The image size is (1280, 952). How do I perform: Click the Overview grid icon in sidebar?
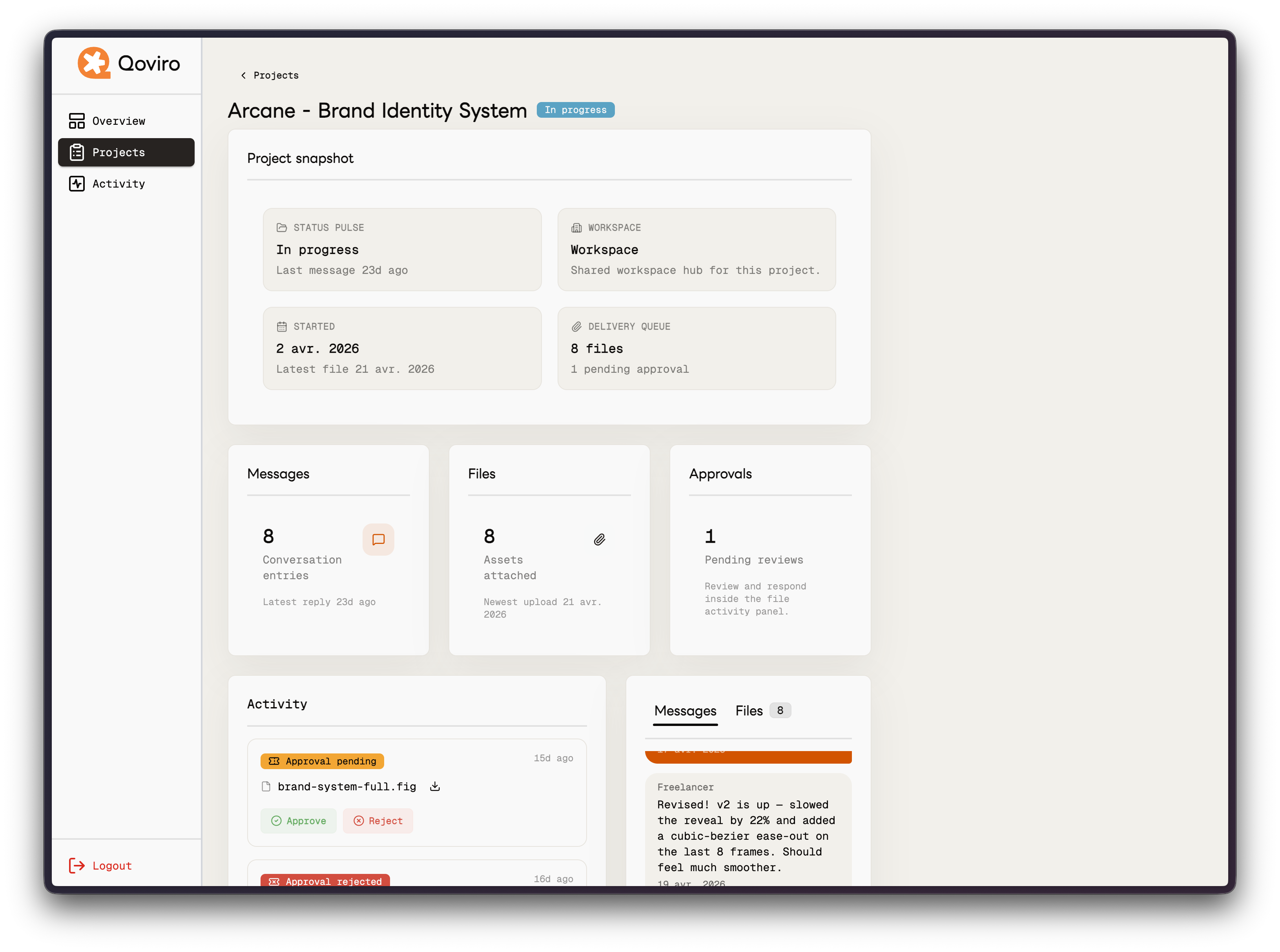tap(77, 121)
